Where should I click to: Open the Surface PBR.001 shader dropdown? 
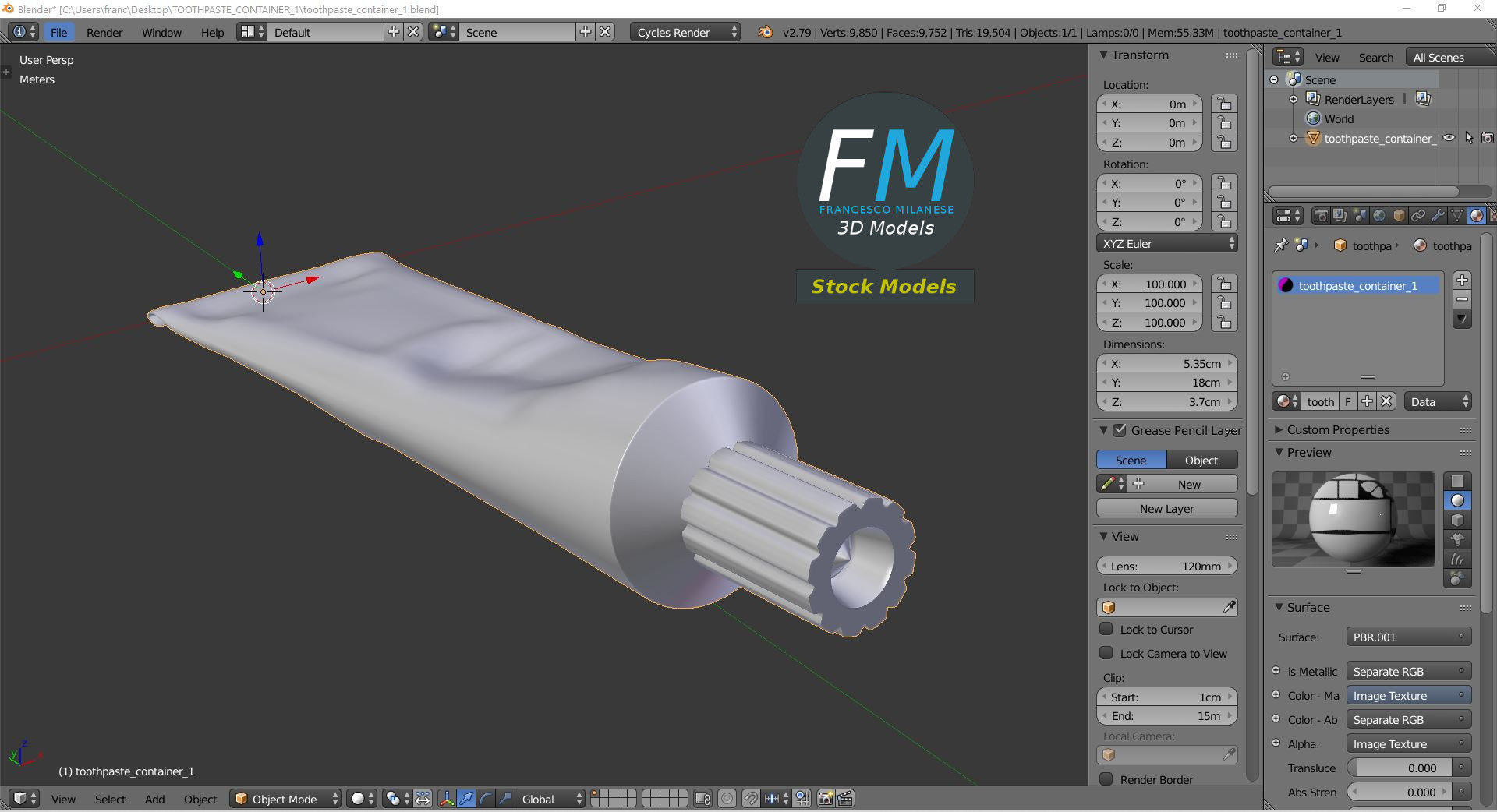tap(1409, 637)
